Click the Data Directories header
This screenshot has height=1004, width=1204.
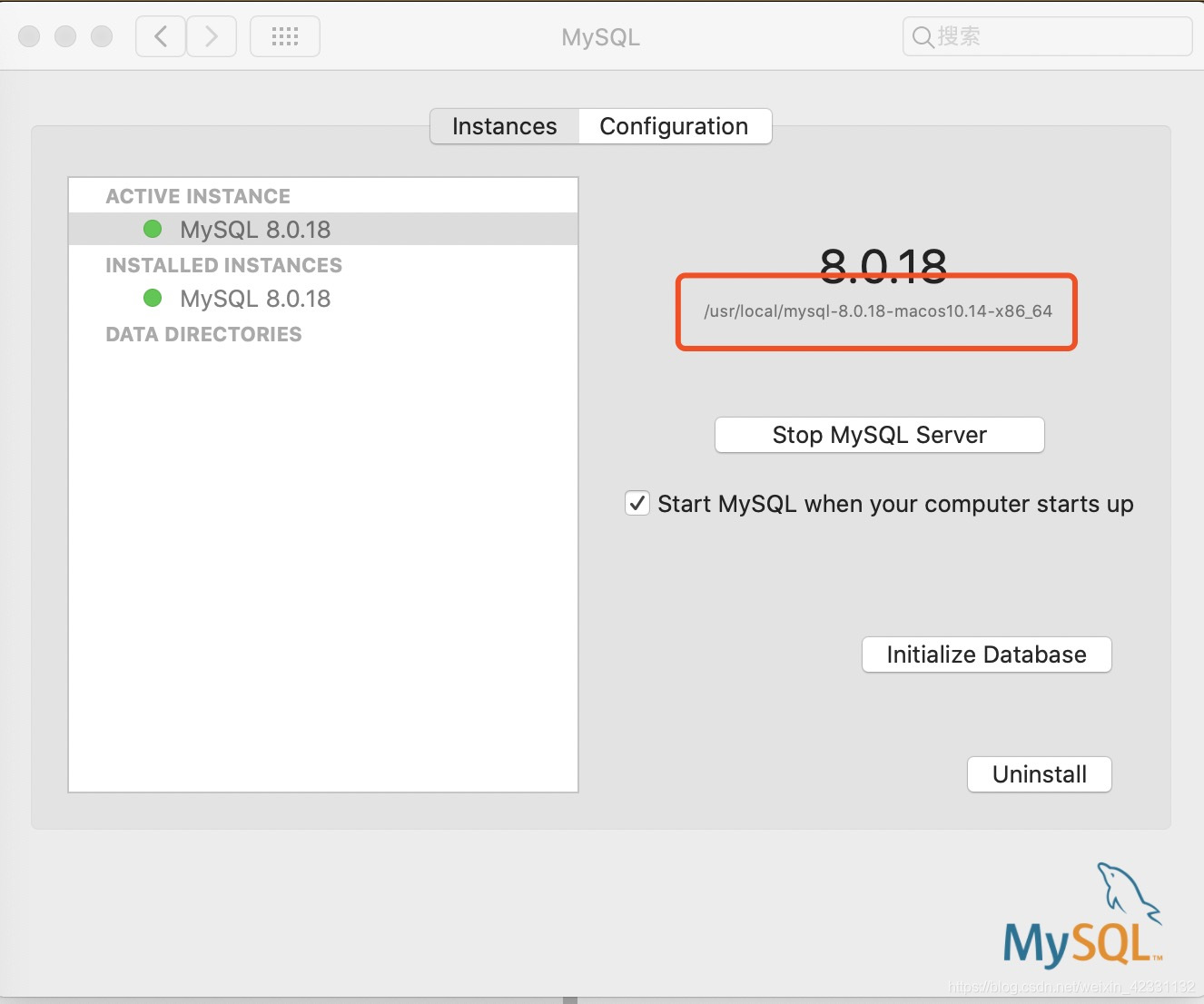[x=203, y=334]
